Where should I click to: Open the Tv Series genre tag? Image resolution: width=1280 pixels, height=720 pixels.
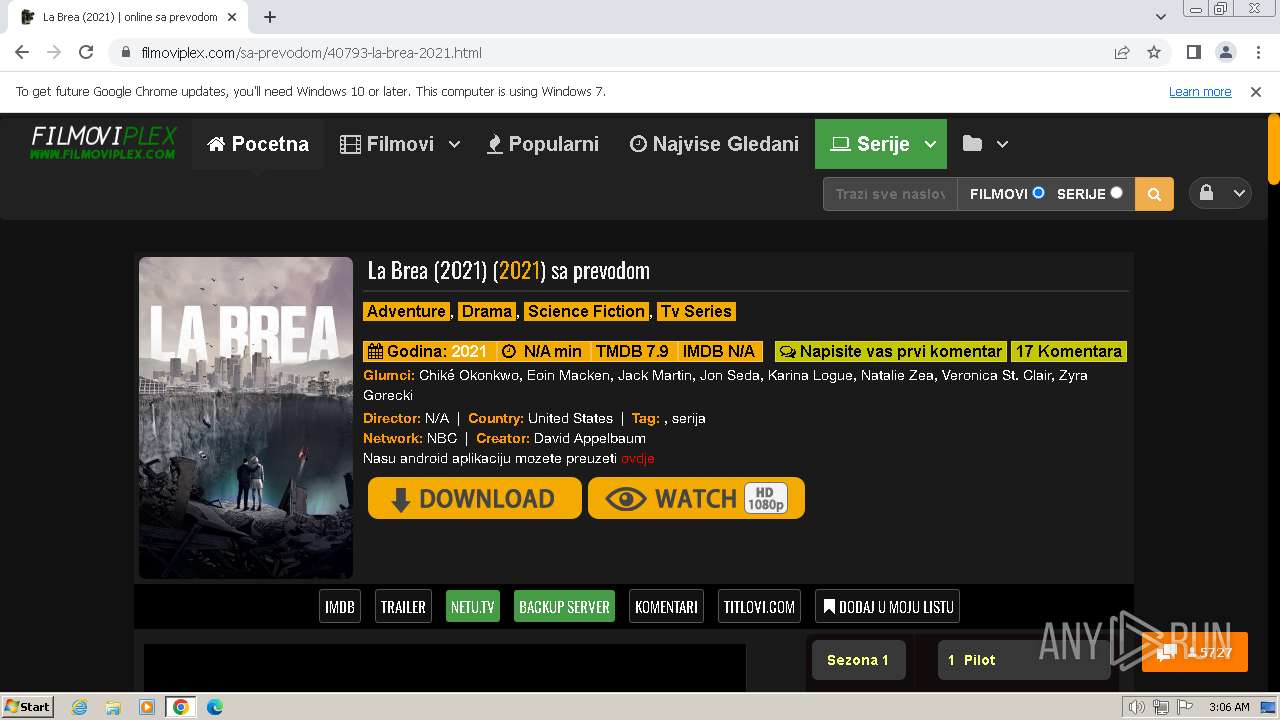(x=695, y=311)
